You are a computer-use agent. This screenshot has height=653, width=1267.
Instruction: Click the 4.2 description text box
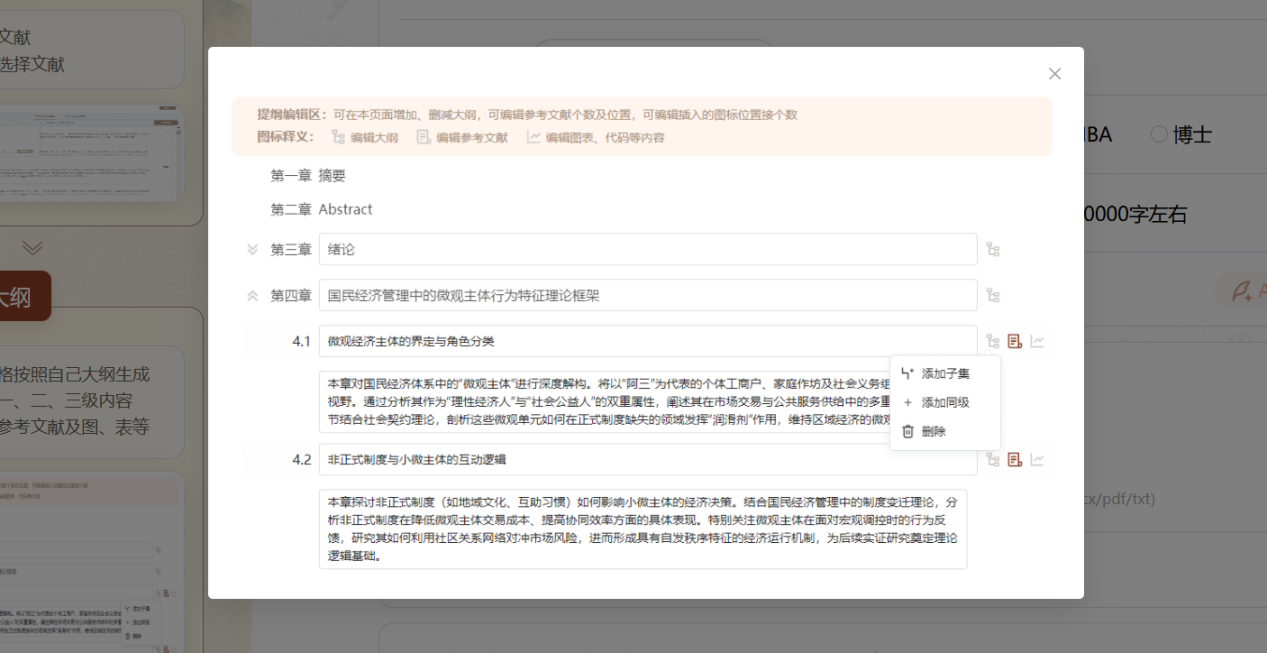643,529
